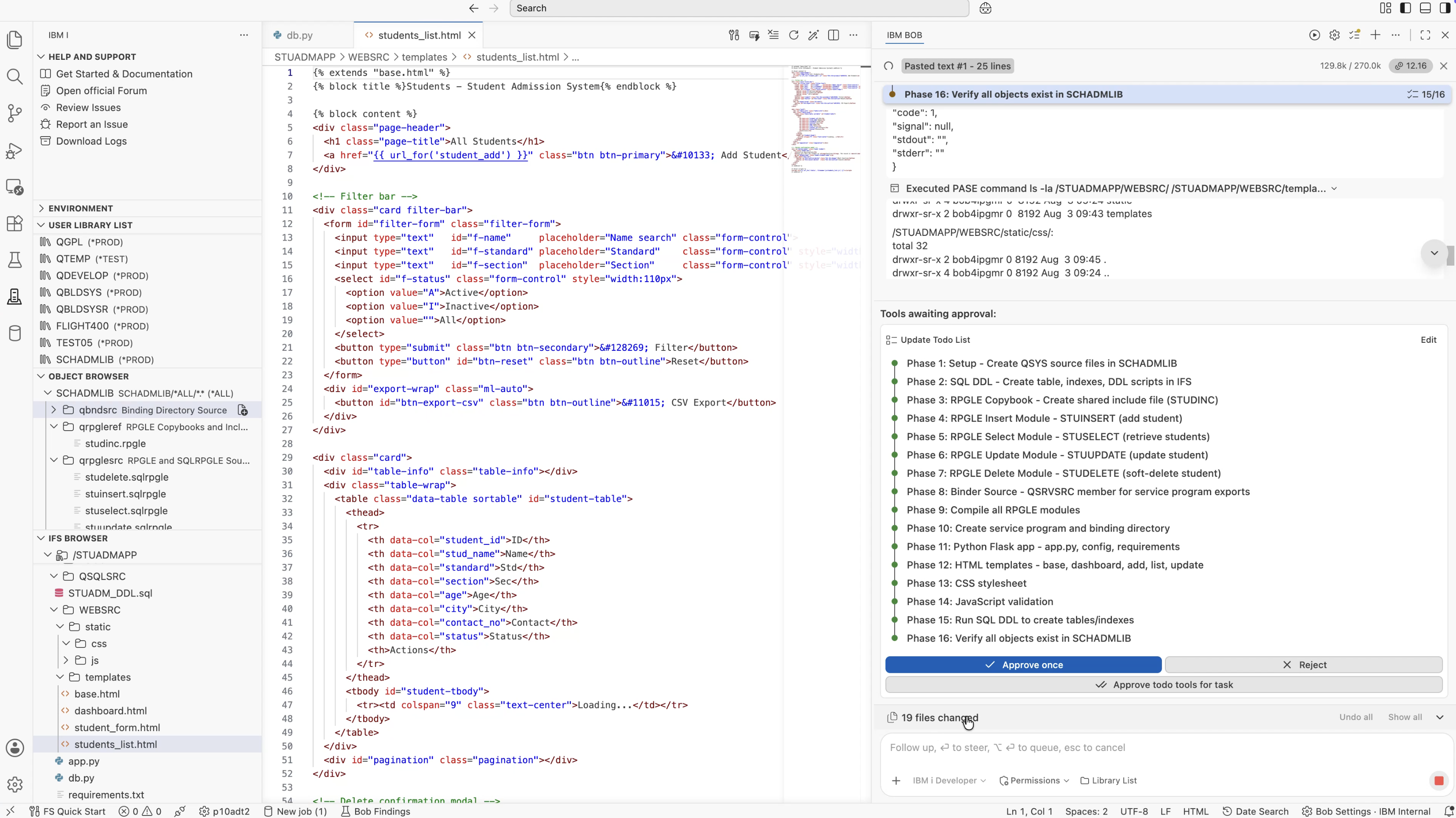Screen dimensions: 1456x818
Task: Click the copilot chat icon beside search bar
Action: click(985, 8)
